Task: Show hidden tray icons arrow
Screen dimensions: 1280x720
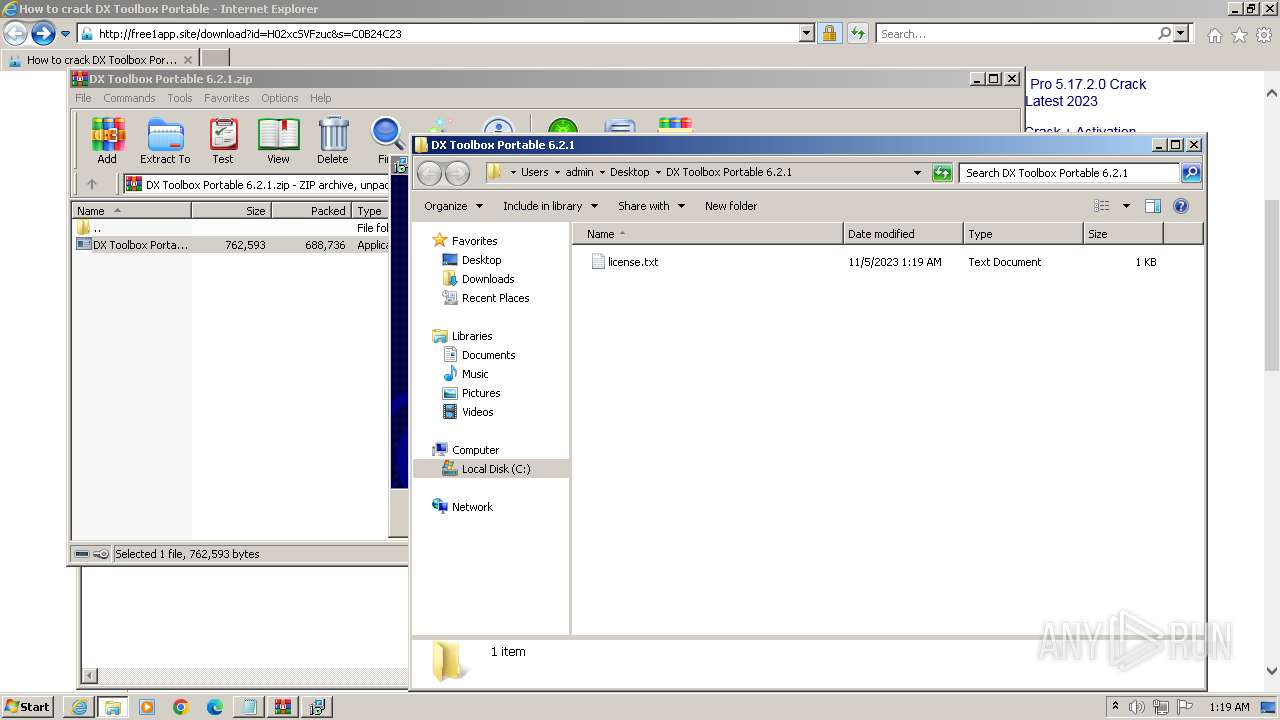Action: [x=1115, y=707]
